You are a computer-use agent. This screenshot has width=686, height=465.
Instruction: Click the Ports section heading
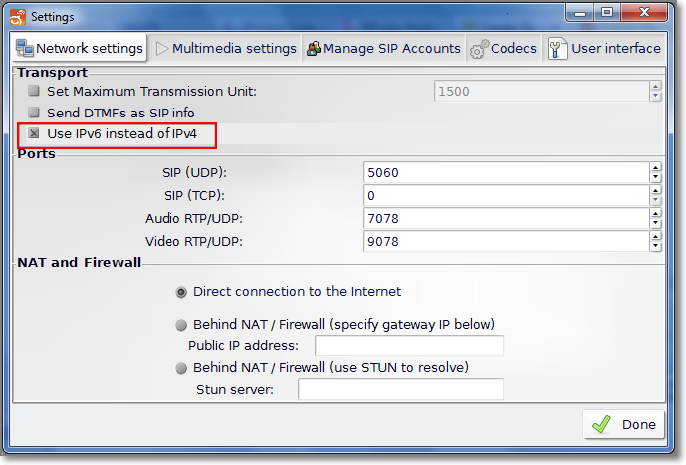point(36,154)
